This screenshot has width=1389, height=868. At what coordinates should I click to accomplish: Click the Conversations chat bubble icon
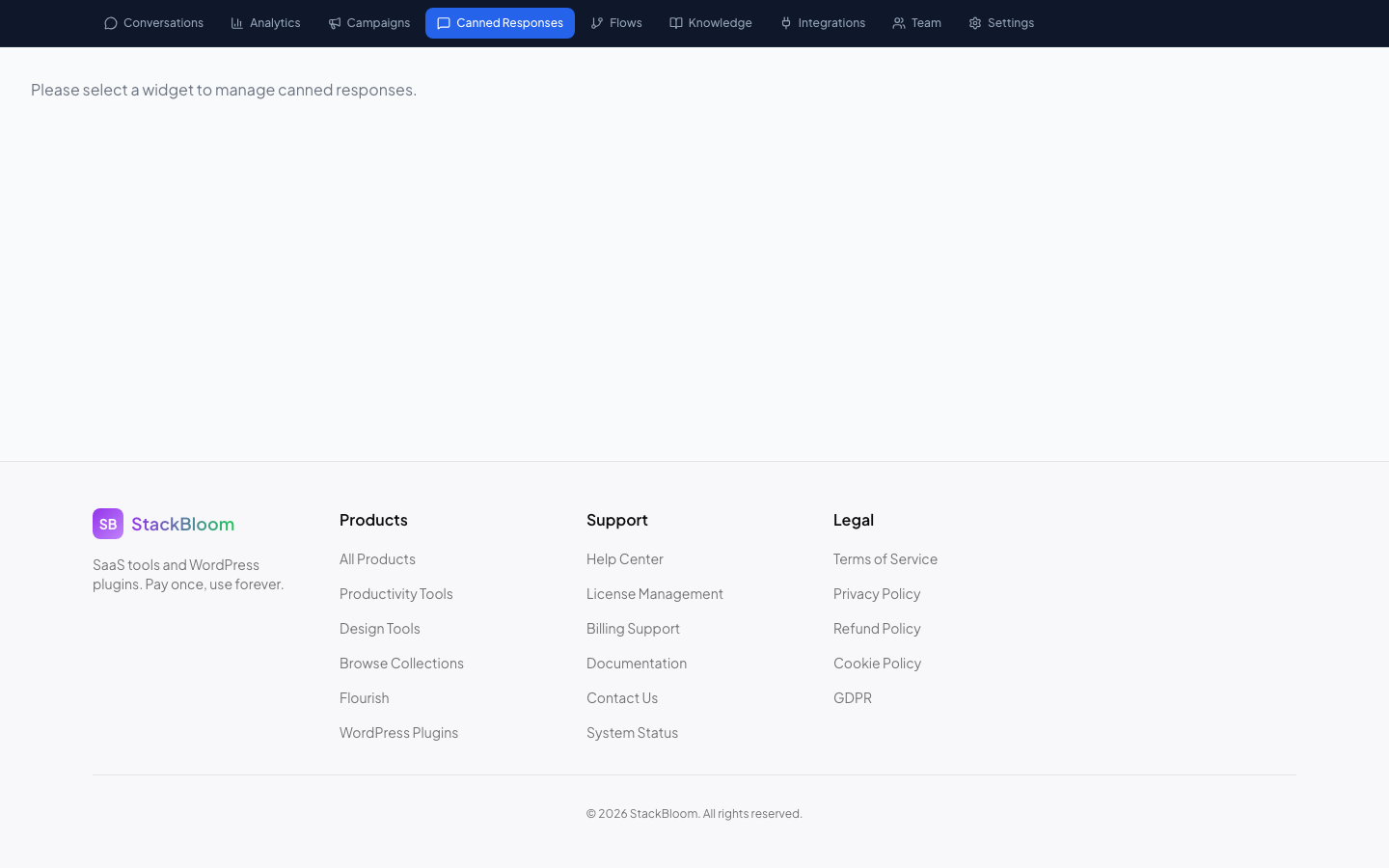110,22
